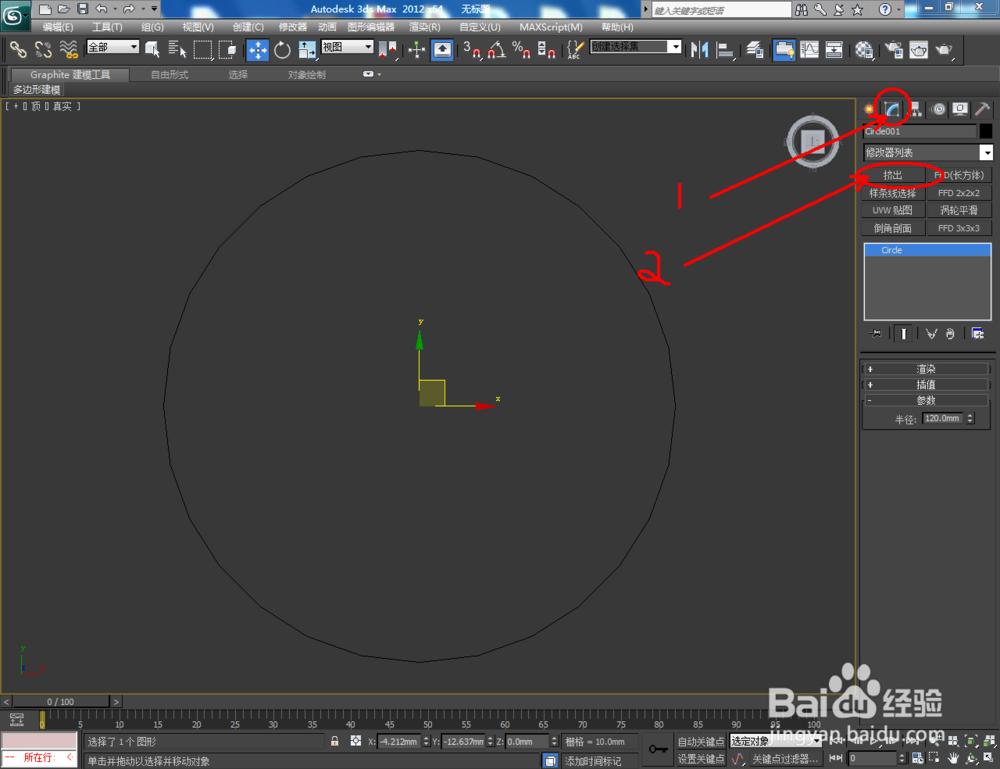Click the Mirror tool icon
Viewport: 1000px width, 769px height.
point(699,49)
